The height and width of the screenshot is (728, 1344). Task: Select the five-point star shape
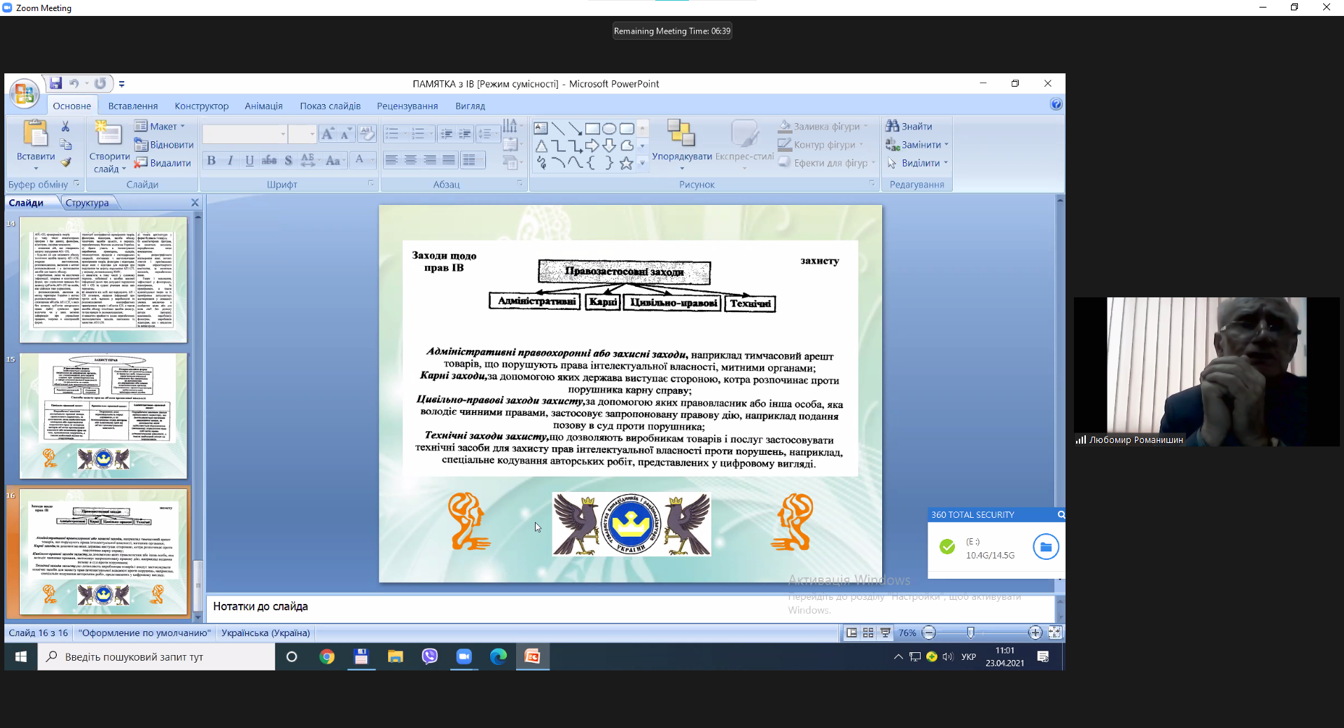(x=626, y=163)
